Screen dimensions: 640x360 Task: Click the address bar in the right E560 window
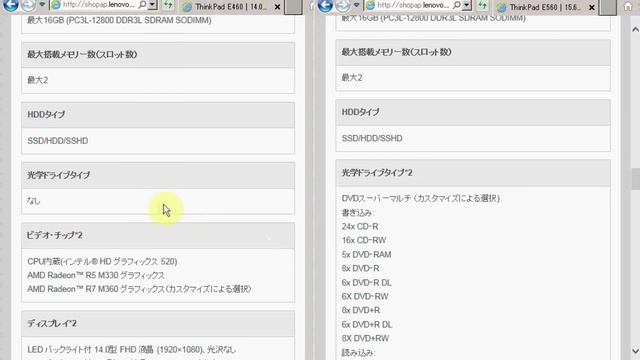pos(413,5)
